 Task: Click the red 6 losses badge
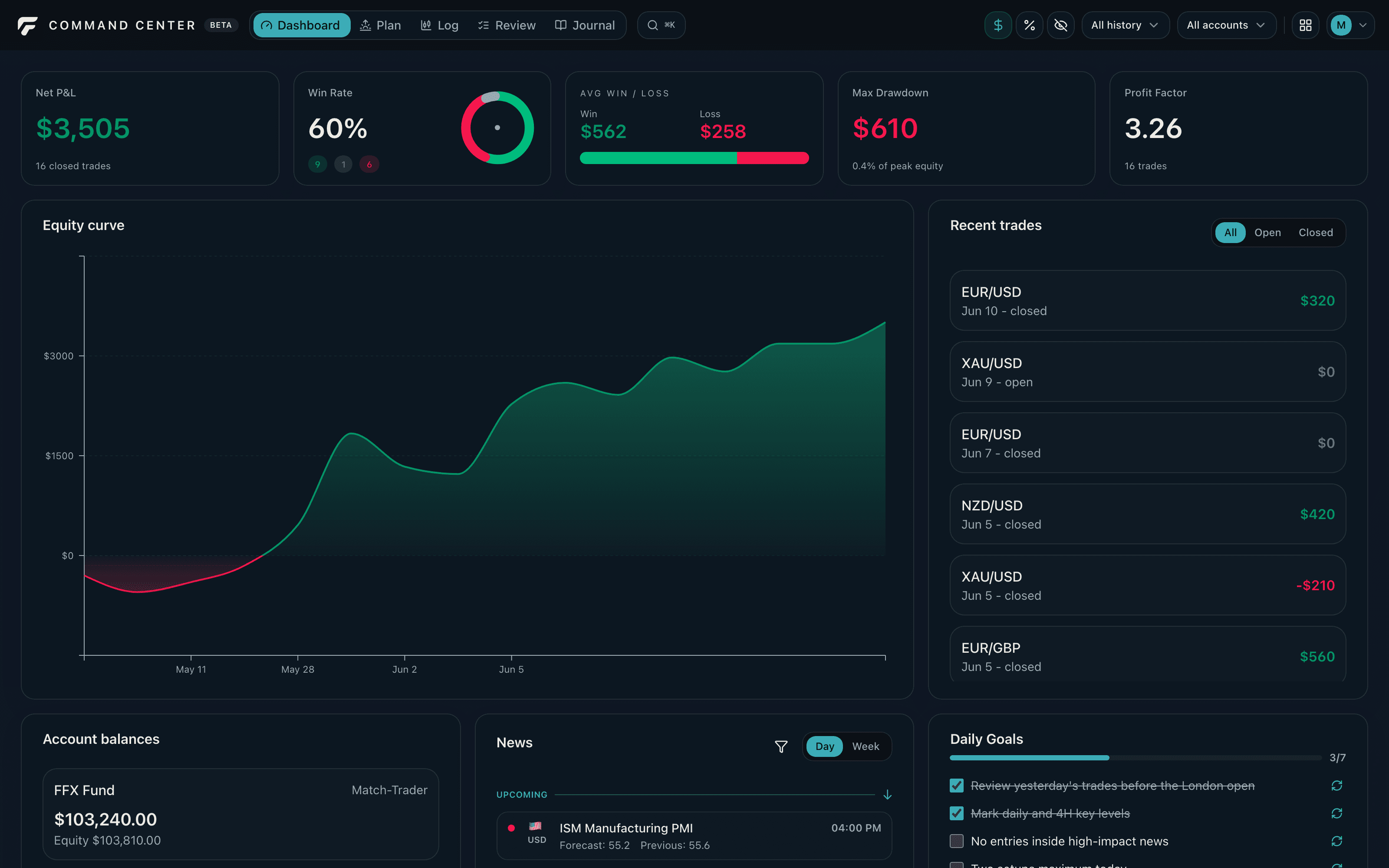[x=369, y=164]
